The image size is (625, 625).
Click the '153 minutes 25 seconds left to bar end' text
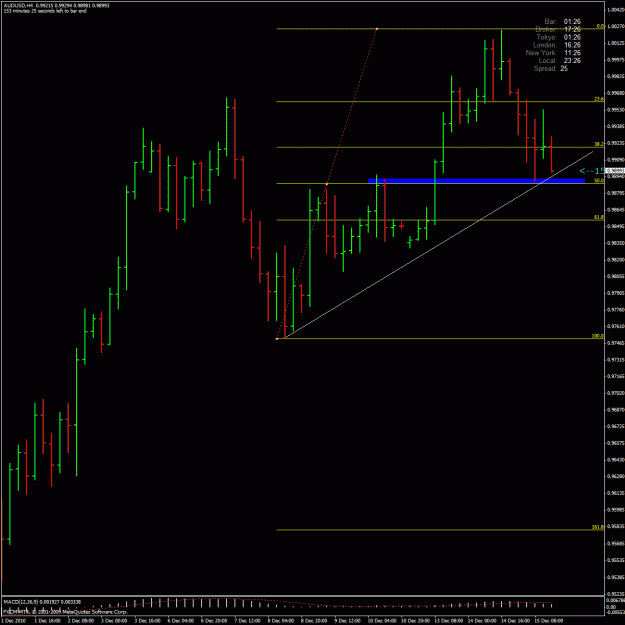45,11
